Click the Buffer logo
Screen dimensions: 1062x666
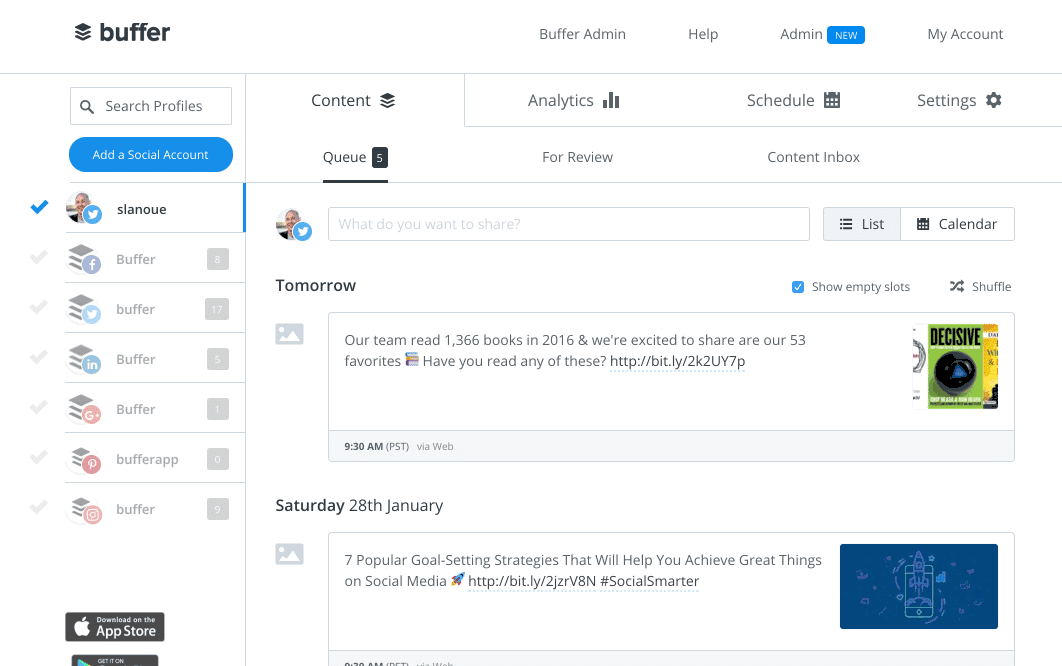click(121, 31)
